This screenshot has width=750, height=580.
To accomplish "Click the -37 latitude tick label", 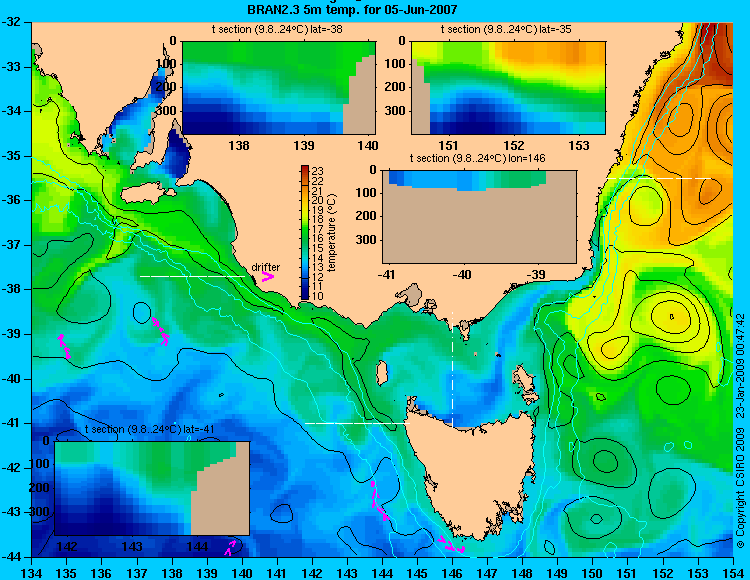I will [10, 245].
